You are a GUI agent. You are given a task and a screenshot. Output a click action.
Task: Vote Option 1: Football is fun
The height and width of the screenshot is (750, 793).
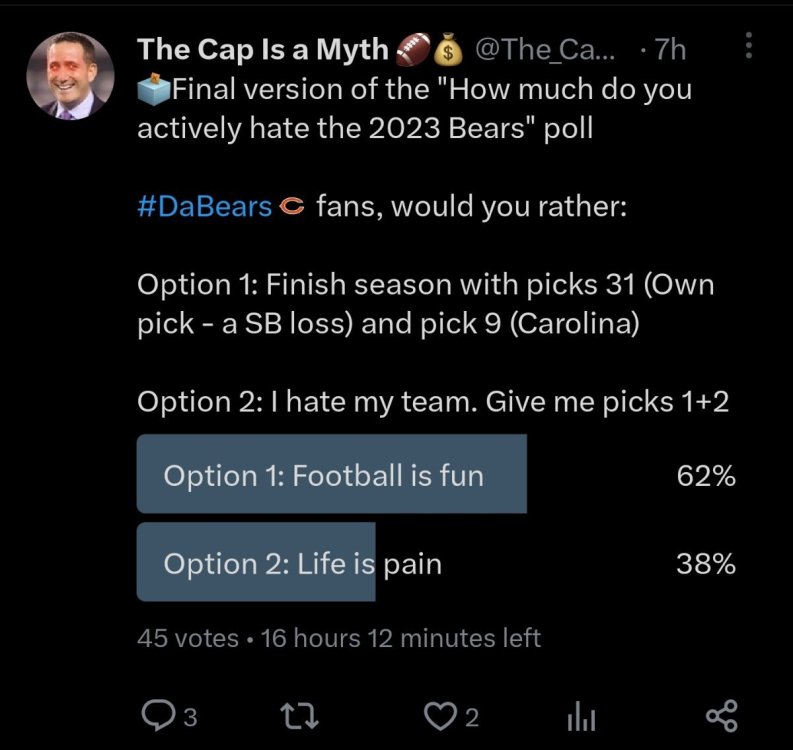331,474
